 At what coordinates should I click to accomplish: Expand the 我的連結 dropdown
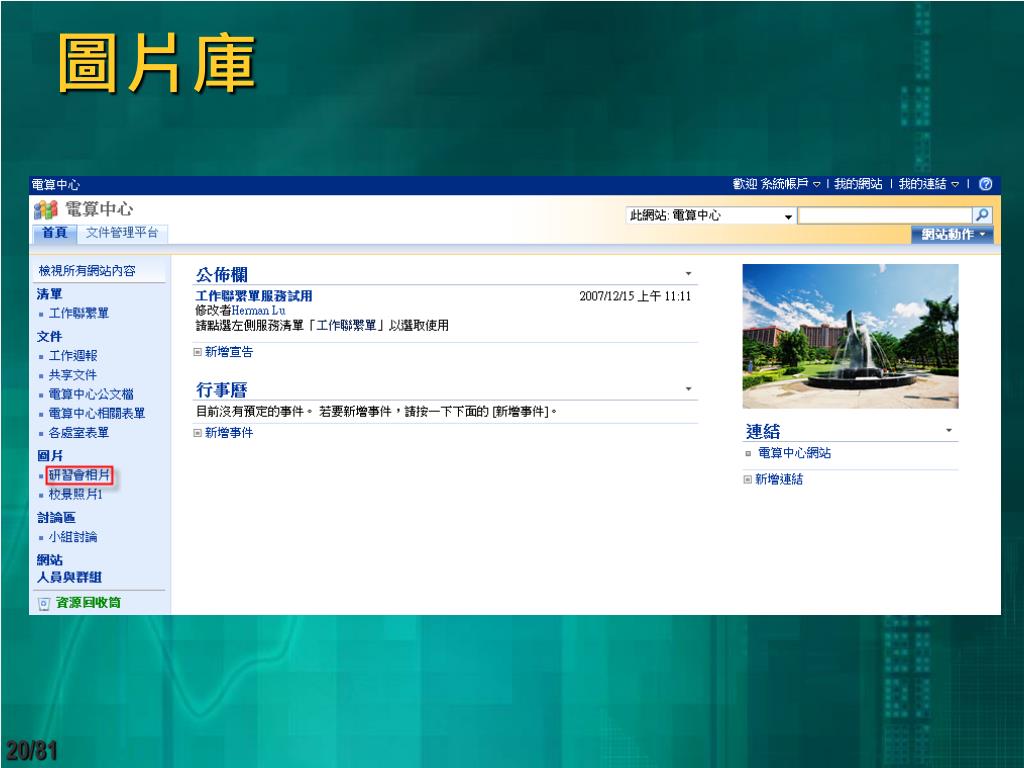click(928, 184)
